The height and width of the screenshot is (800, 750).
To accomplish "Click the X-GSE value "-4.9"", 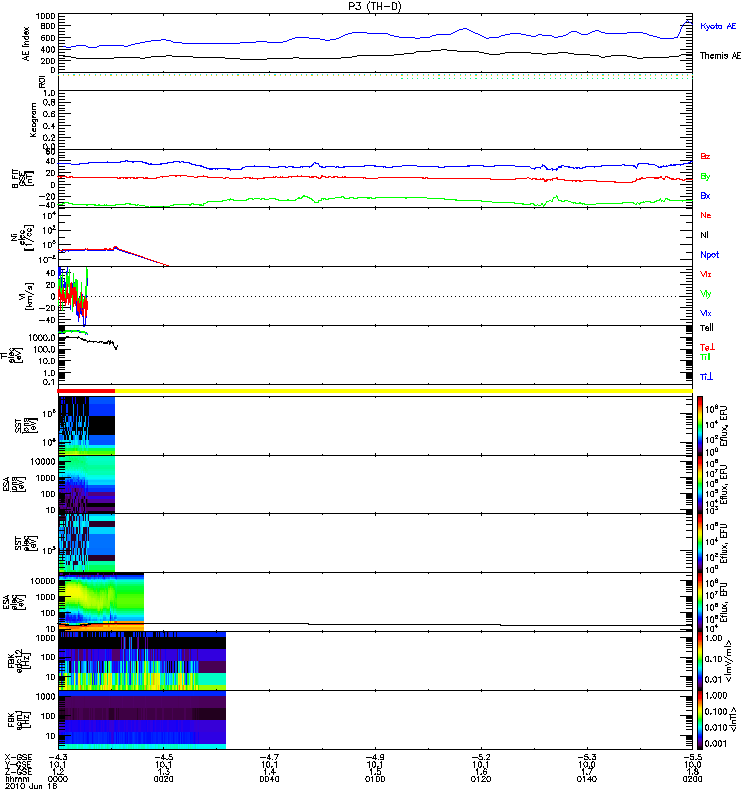I will (x=375, y=758).
